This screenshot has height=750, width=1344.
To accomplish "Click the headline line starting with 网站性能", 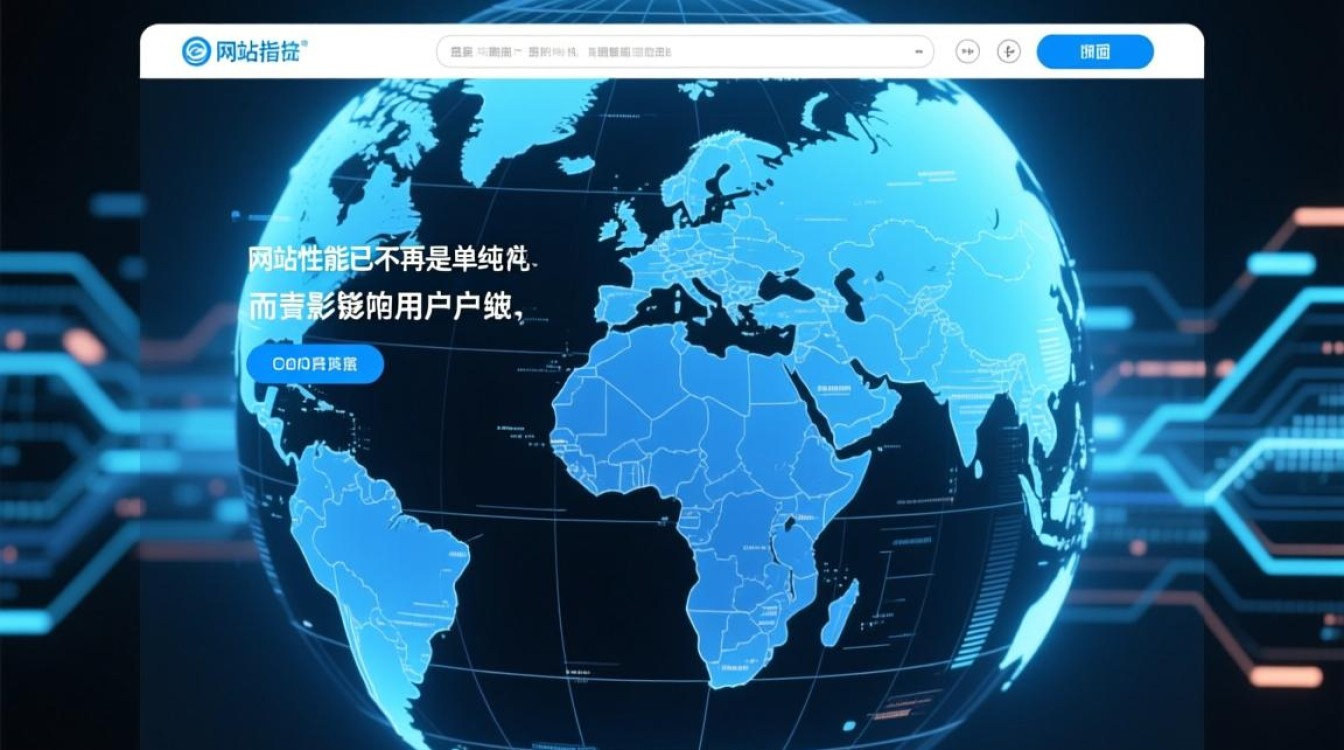I will point(390,261).
